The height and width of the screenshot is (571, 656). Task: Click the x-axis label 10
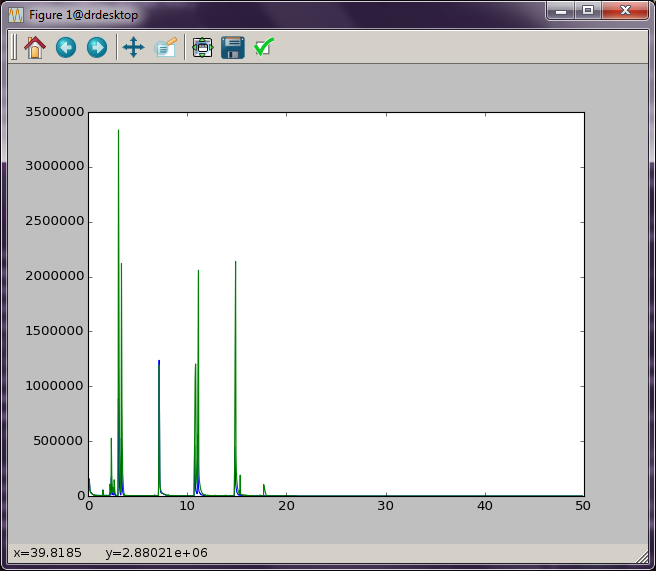point(187,506)
